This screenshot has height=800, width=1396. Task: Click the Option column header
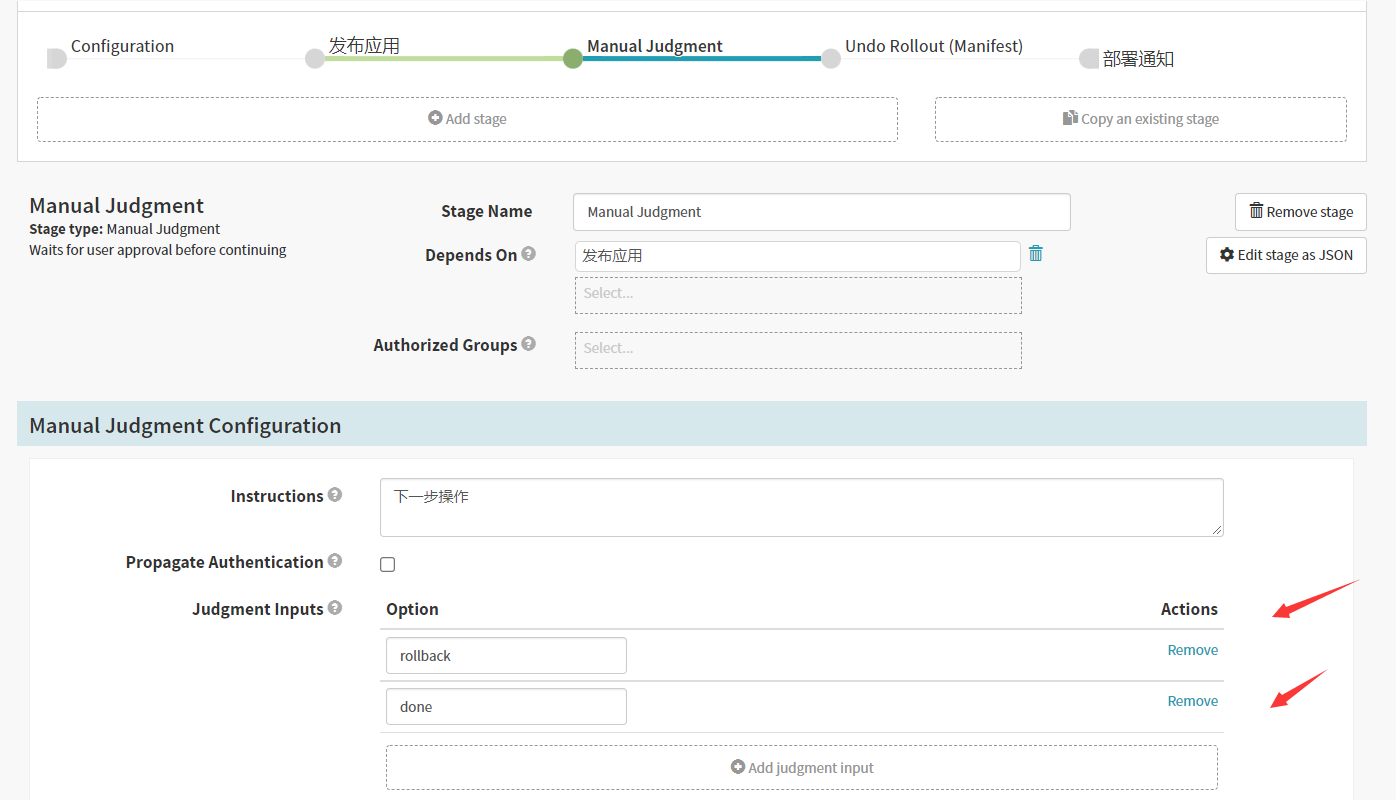[x=412, y=609]
